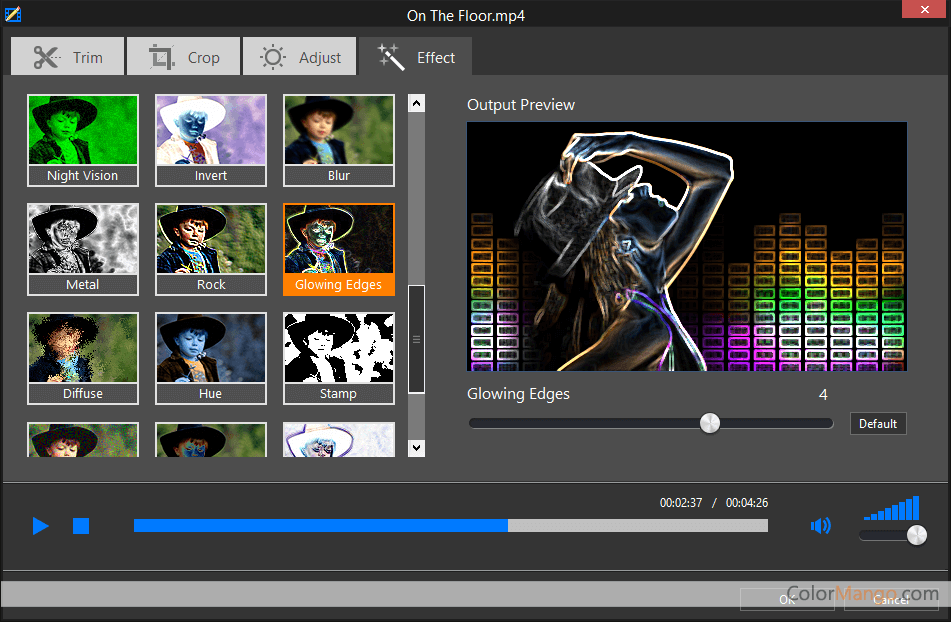Adjust the Glowing Edges intensity slider
Image resolution: width=951 pixels, height=622 pixels.
pos(710,423)
